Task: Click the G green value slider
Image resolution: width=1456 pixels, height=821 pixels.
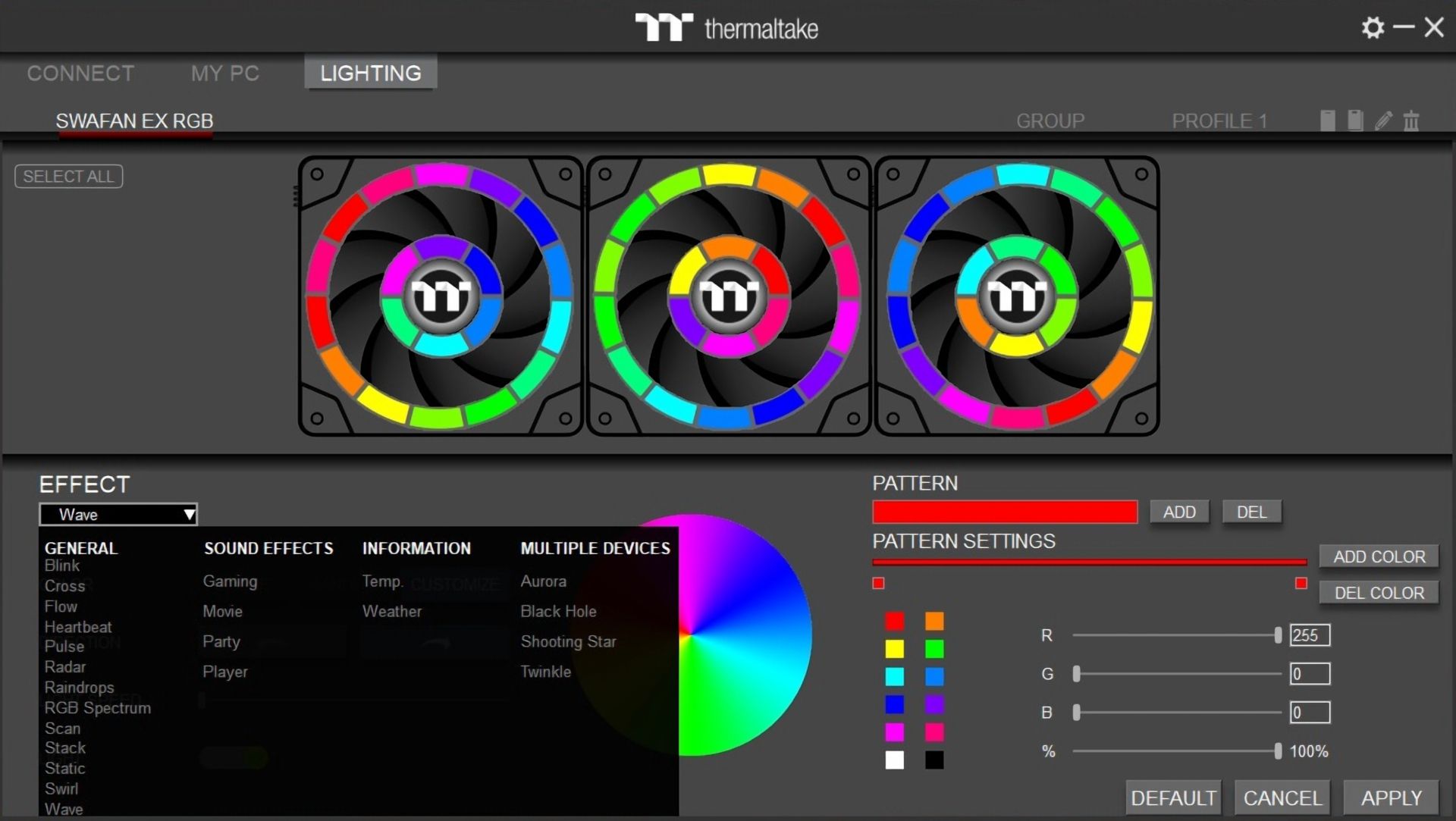Action: [1177, 673]
